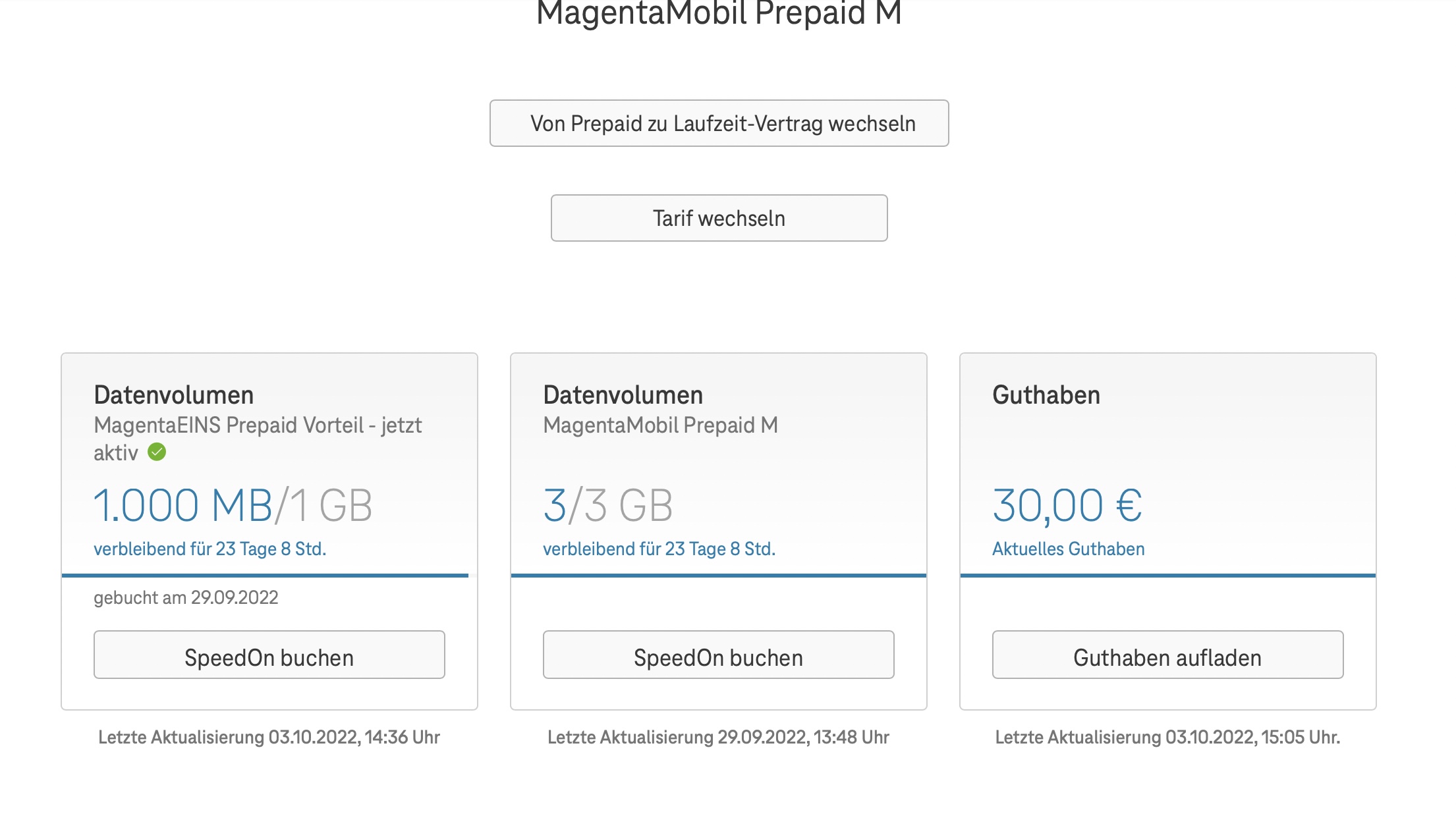This screenshot has width=1456, height=839.
Task: Click remaining-time text under 1.000 MB/1 GB
Action: (210, 549)
